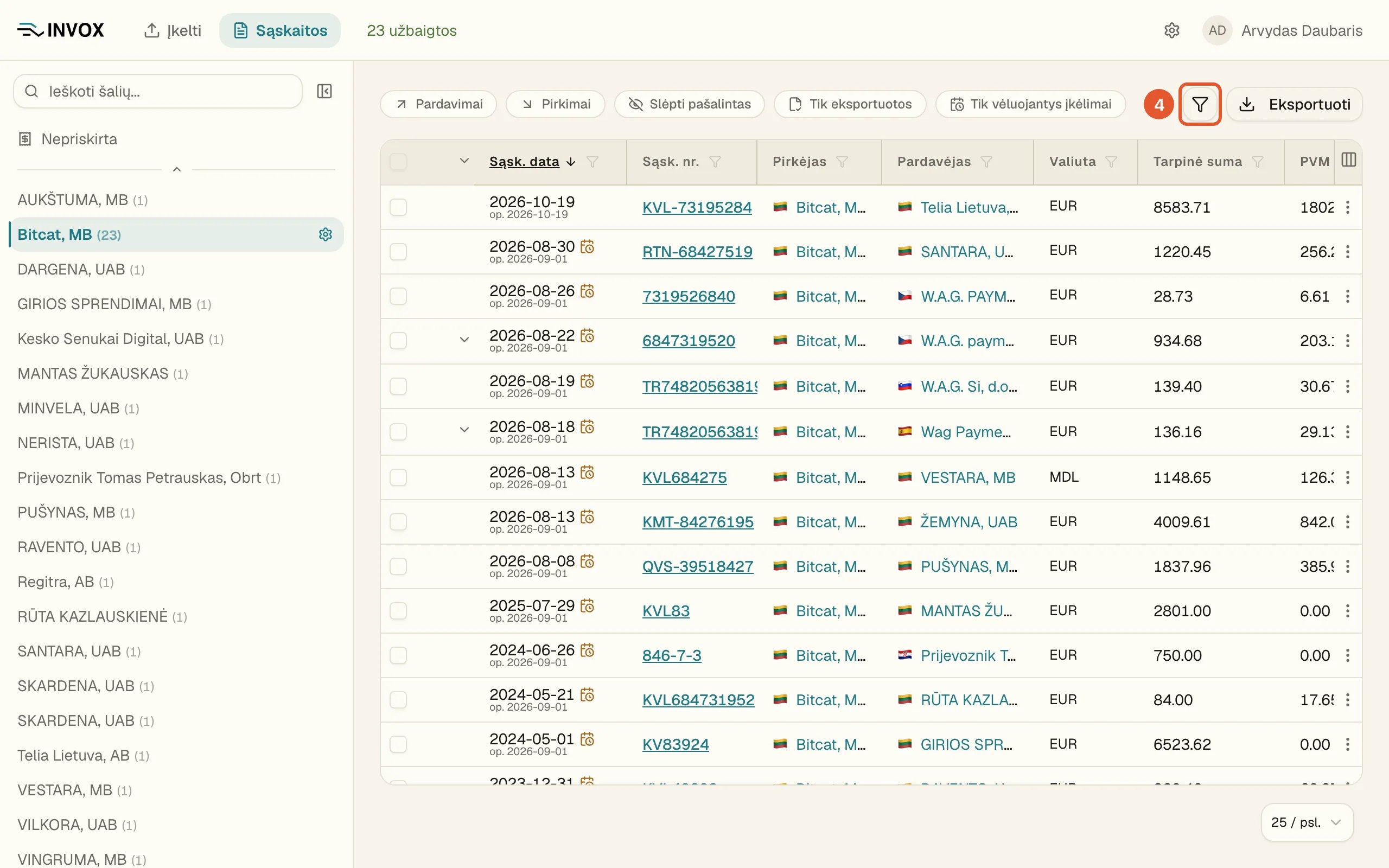The width and height of the screenshot is (1389, 868).
Task: Toggle Tik vėluojantys įkėlimai filter
Action: click(x=1031, y=105)
